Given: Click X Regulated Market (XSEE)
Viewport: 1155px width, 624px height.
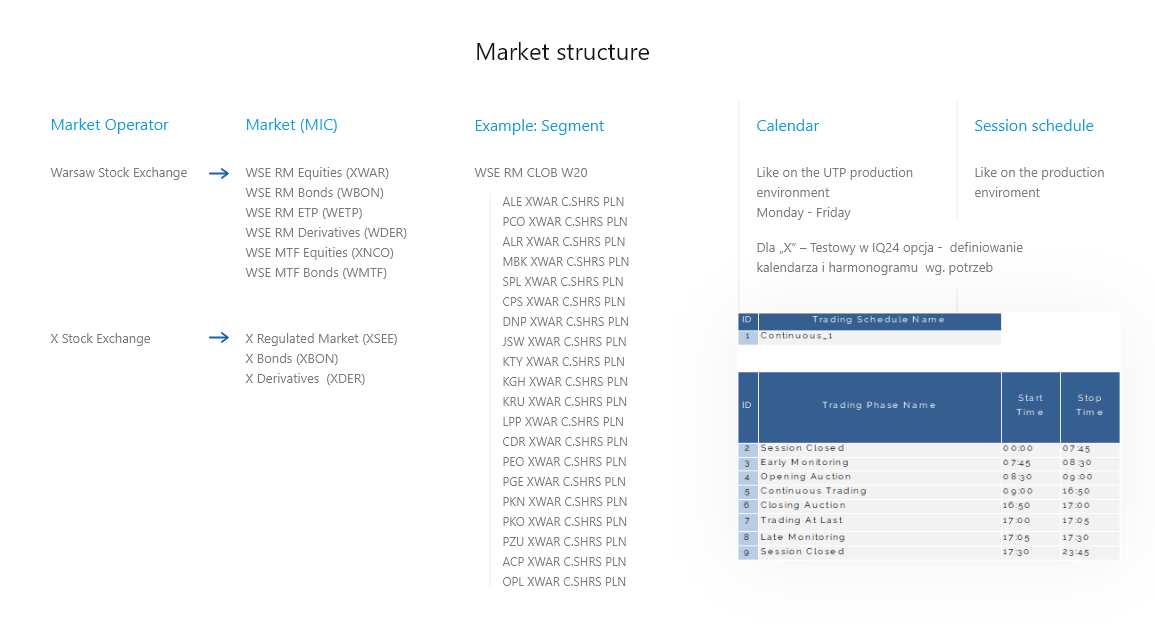Looking at the screenshot, I should (x=321, y=339).
